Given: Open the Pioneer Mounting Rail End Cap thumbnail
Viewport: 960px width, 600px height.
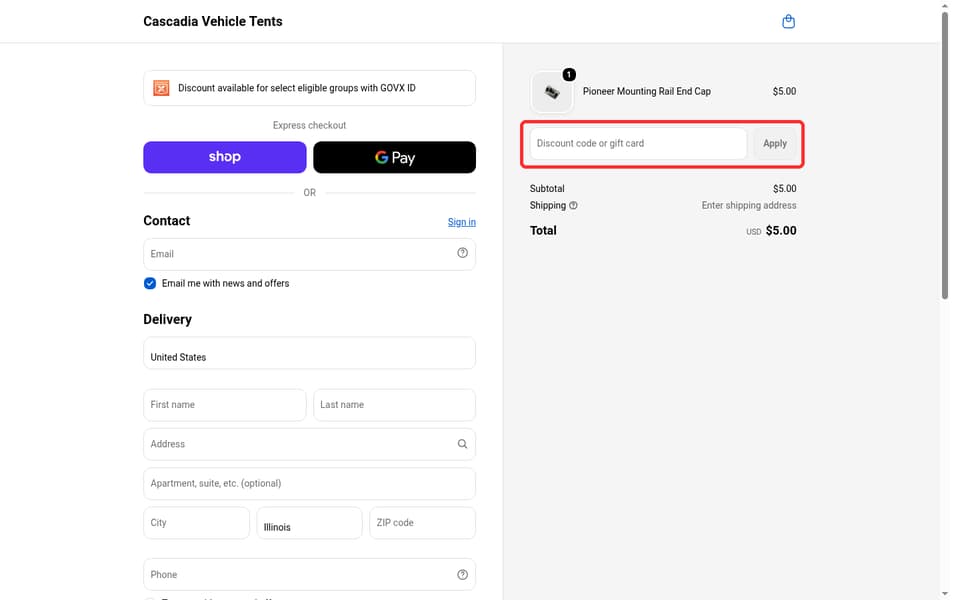Looking at the screenshot, I should (x=552, y=92).
